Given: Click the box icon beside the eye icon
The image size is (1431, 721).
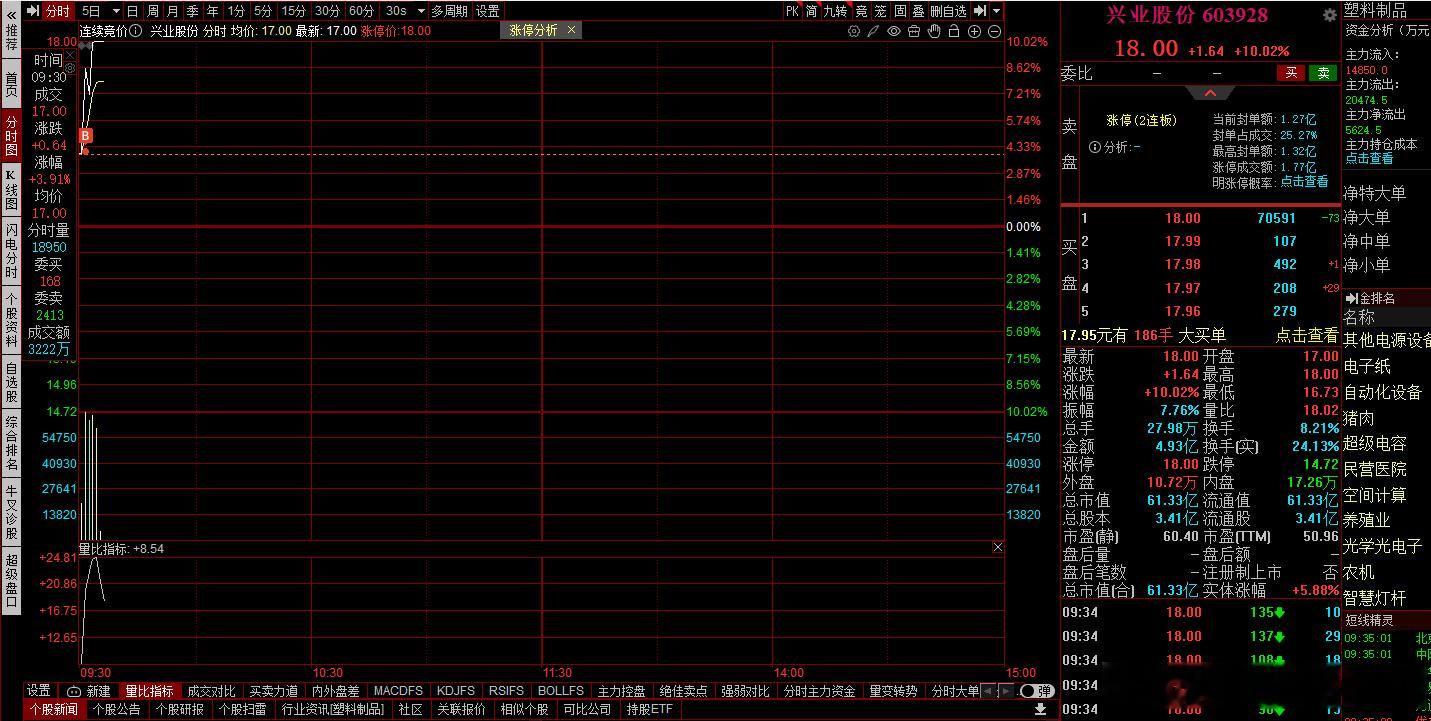Looking at the screenshot, I should click(914, 31).
